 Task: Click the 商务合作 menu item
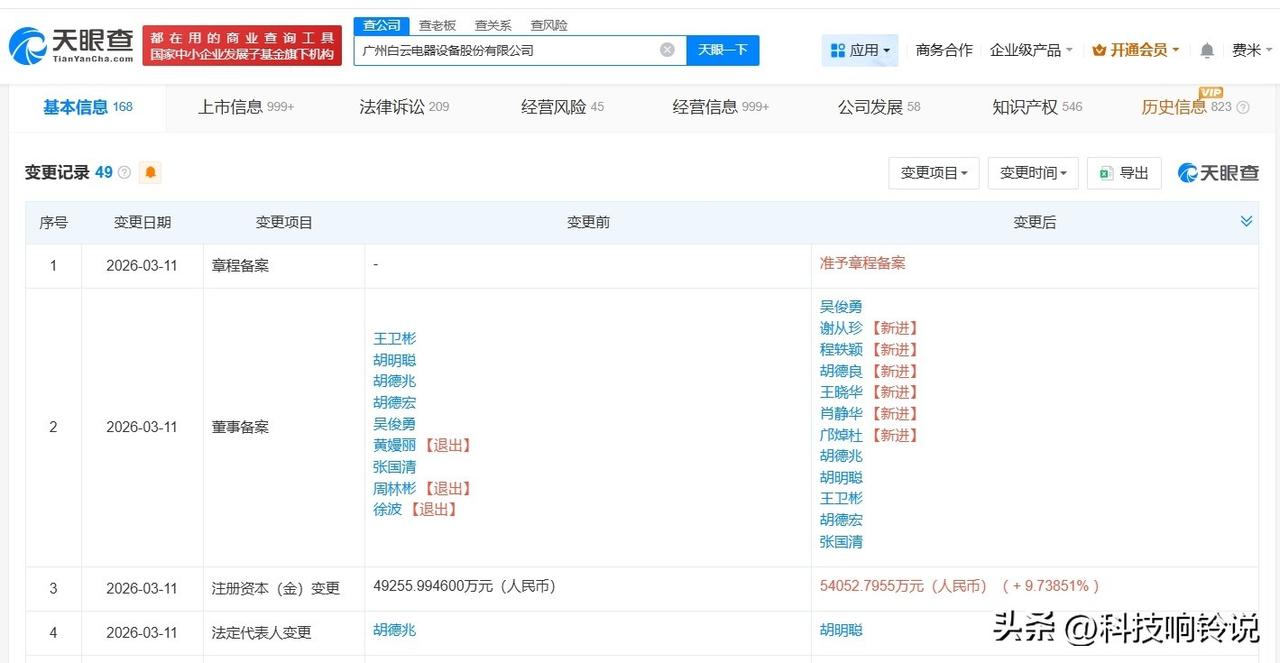coord(943,49)
